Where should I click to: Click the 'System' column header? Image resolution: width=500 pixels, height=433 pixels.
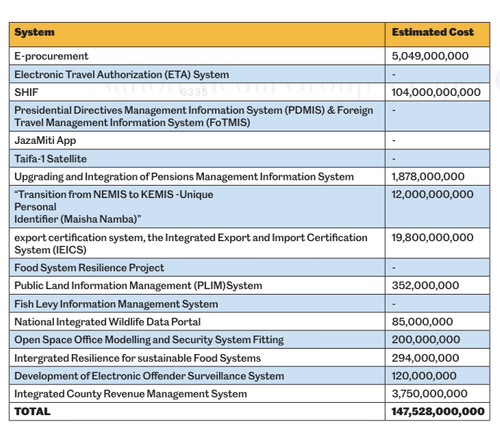[34, 32]
